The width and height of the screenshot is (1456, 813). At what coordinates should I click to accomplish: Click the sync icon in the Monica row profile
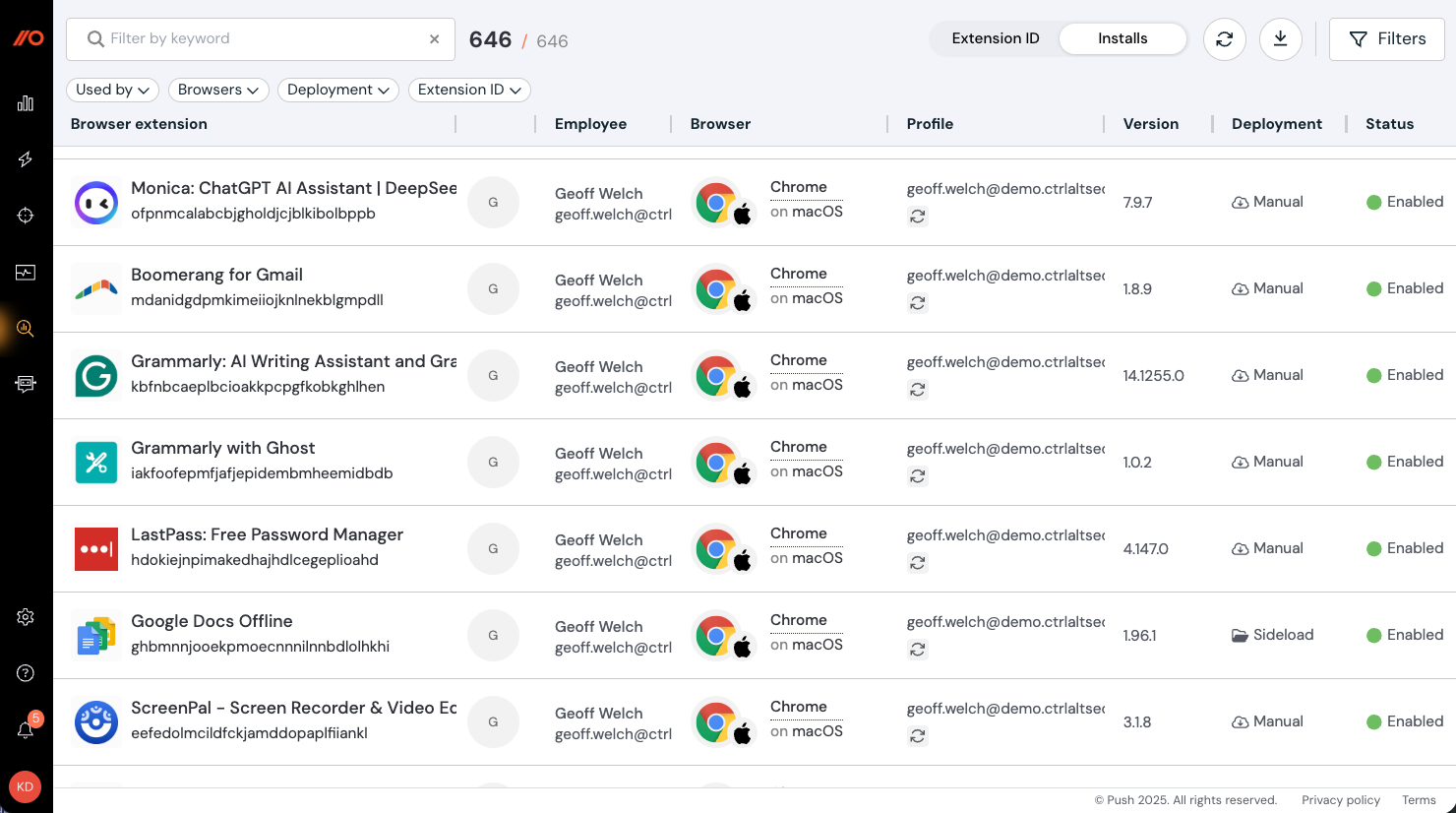coord(918,217)
